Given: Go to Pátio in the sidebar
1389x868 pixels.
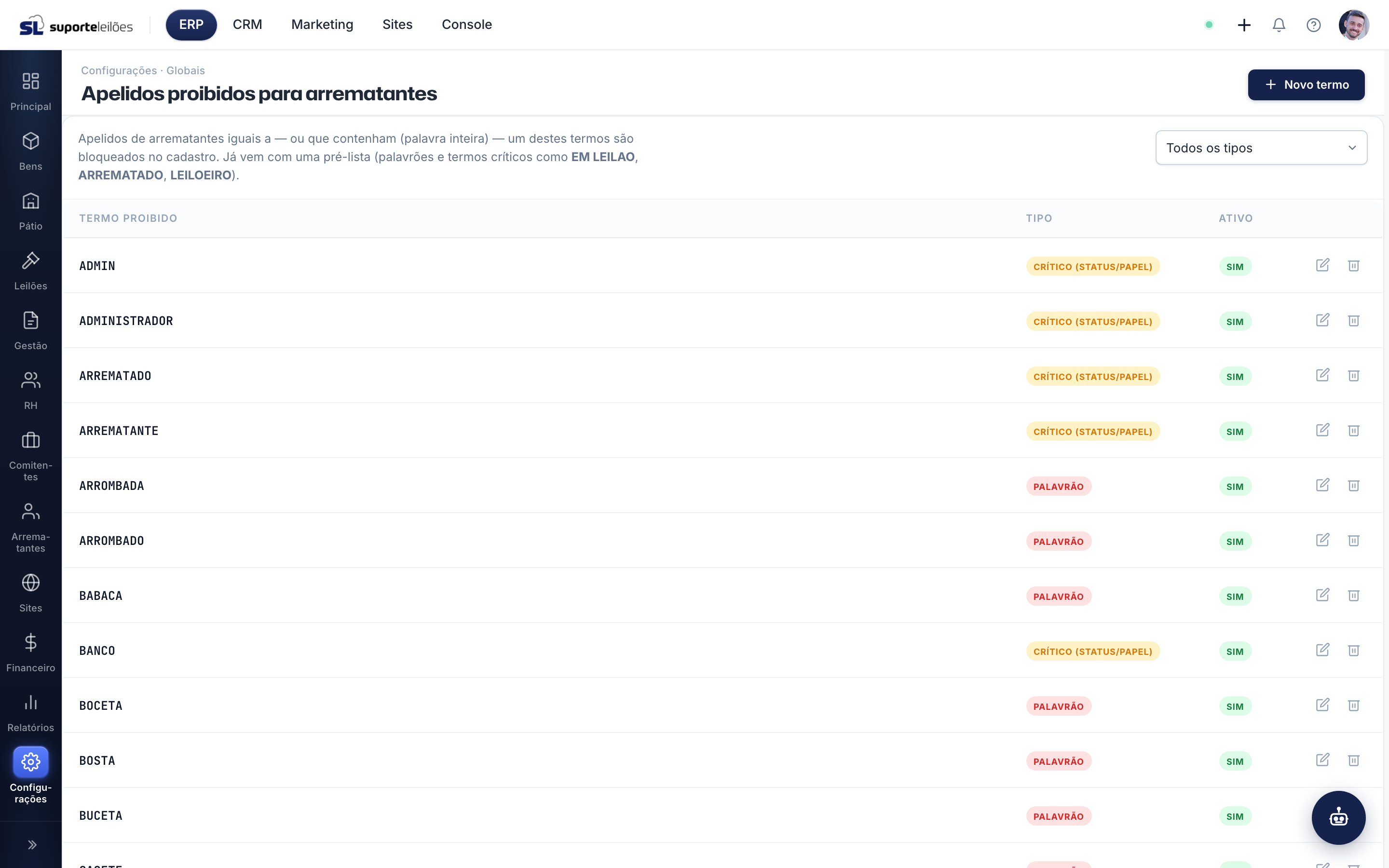Looking at the screenshot, I should click(30, 211).
